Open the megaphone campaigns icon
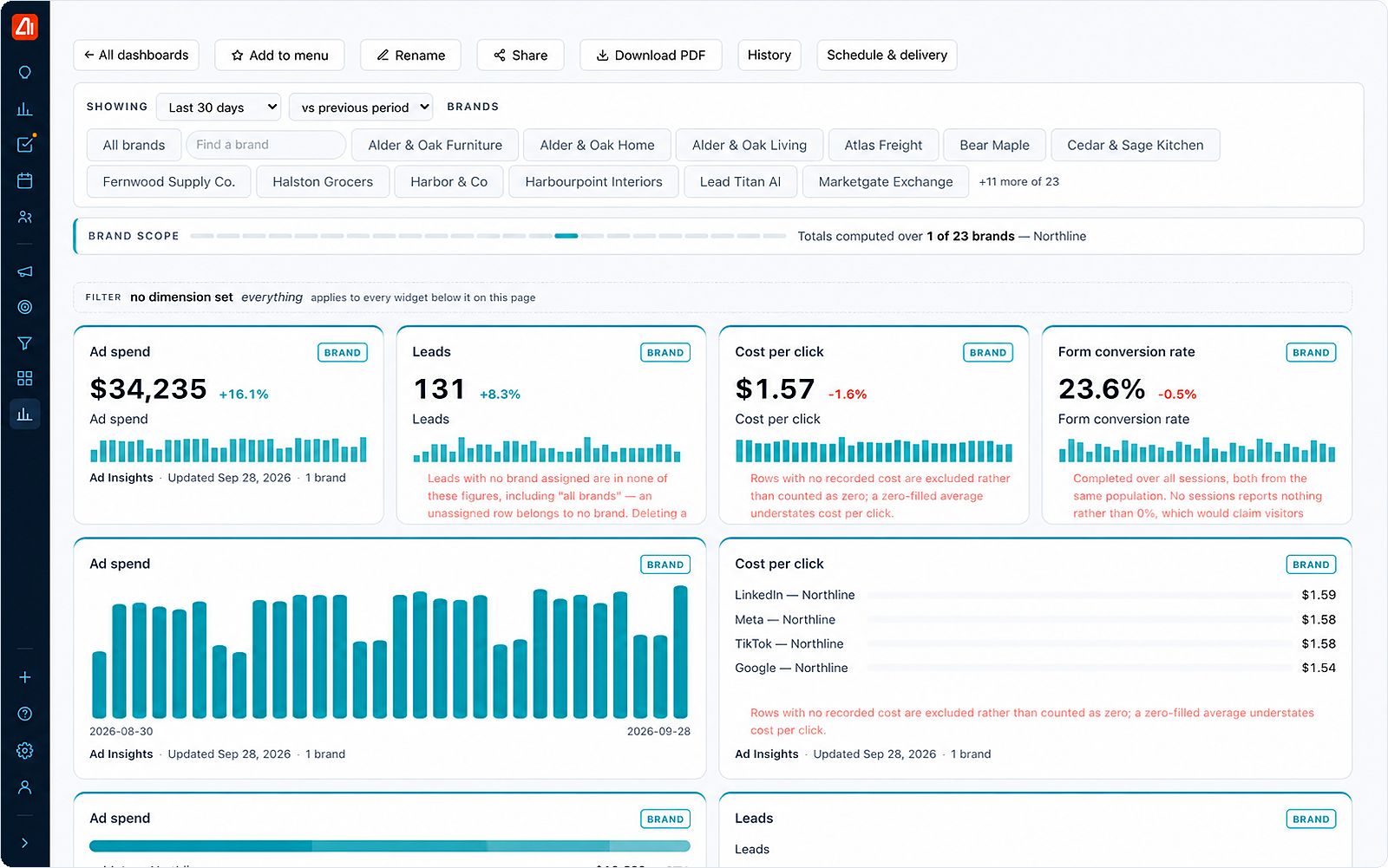This screenshot has width=1388, height=868. point(25,271)
